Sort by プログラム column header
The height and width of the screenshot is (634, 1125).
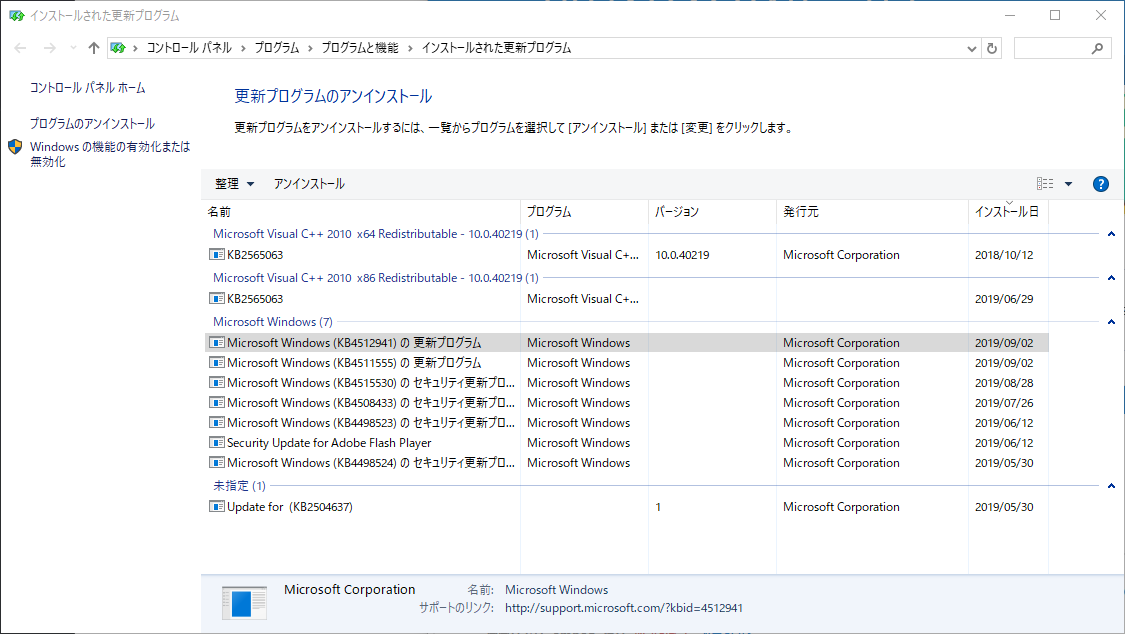(584, 212)
